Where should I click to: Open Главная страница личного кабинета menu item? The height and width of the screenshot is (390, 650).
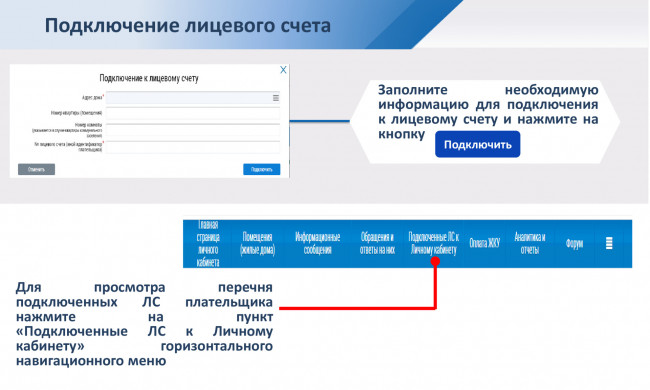[x=208, y=243]
